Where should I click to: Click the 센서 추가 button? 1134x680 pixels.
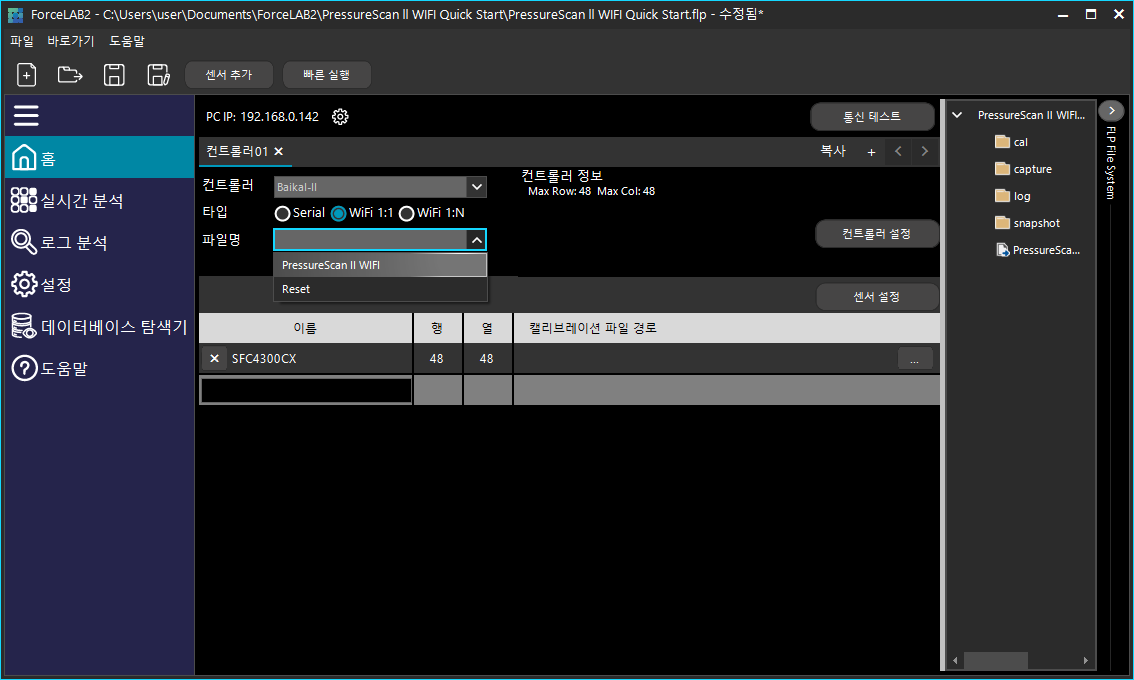tap(229, 75)
